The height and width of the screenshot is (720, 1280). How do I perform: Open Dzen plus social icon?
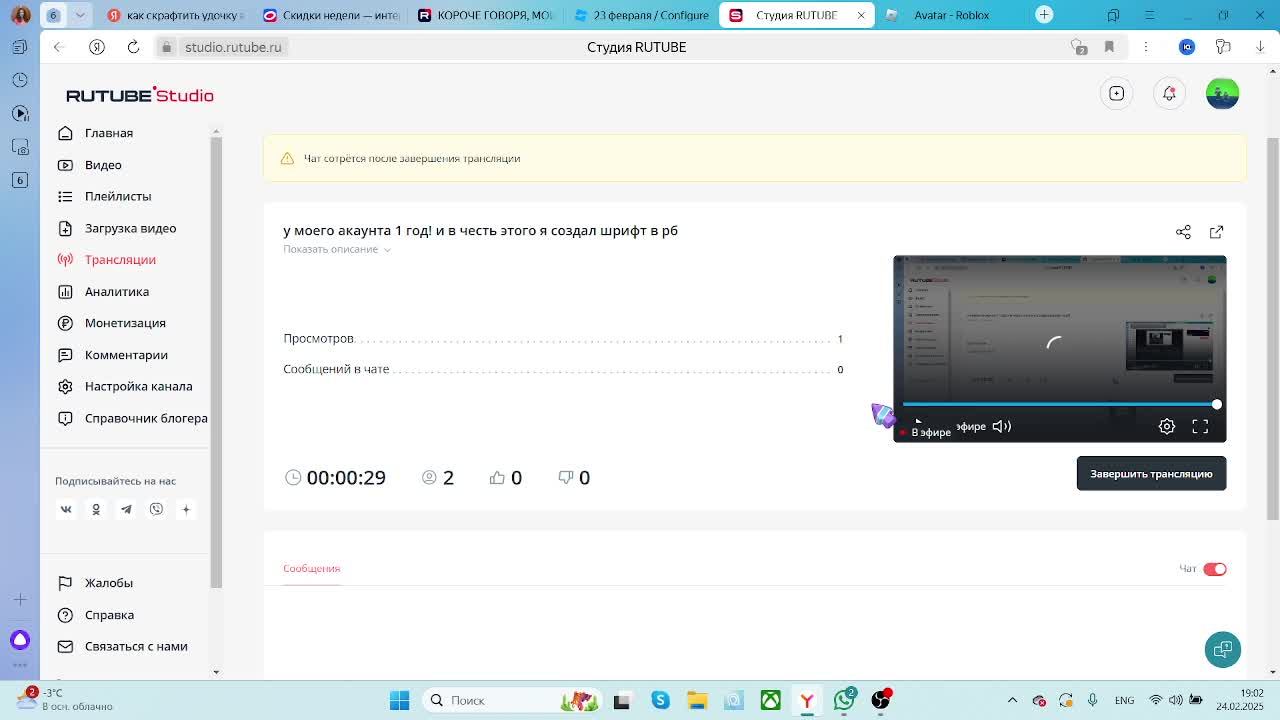point(186,509)
